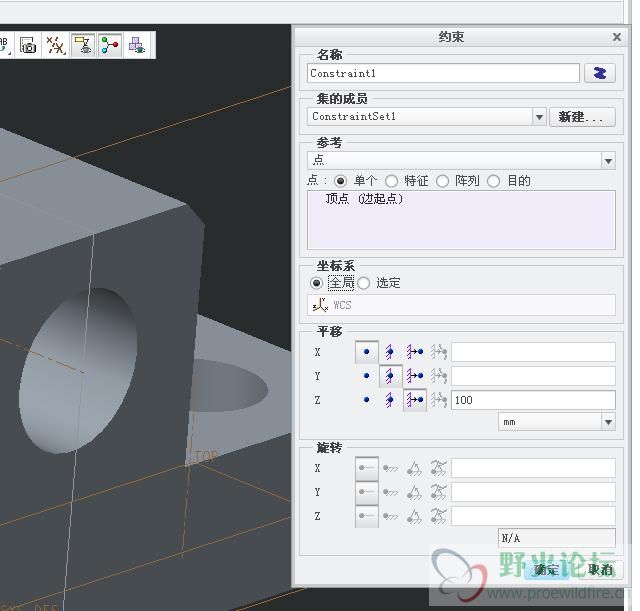Open the mm translation units dropdown
This screenshot has height=611, width=640.
[608, 422]
